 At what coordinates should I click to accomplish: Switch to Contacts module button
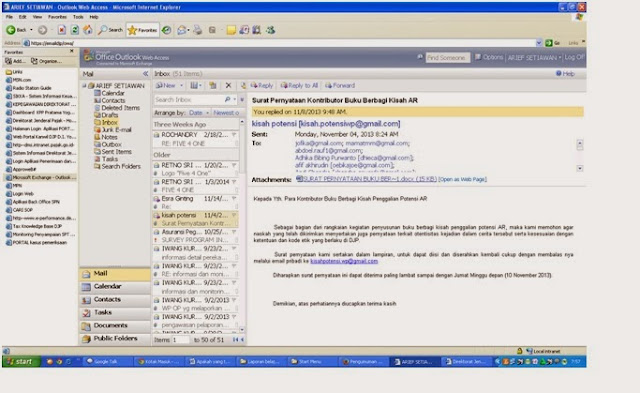tap(115, 300)
